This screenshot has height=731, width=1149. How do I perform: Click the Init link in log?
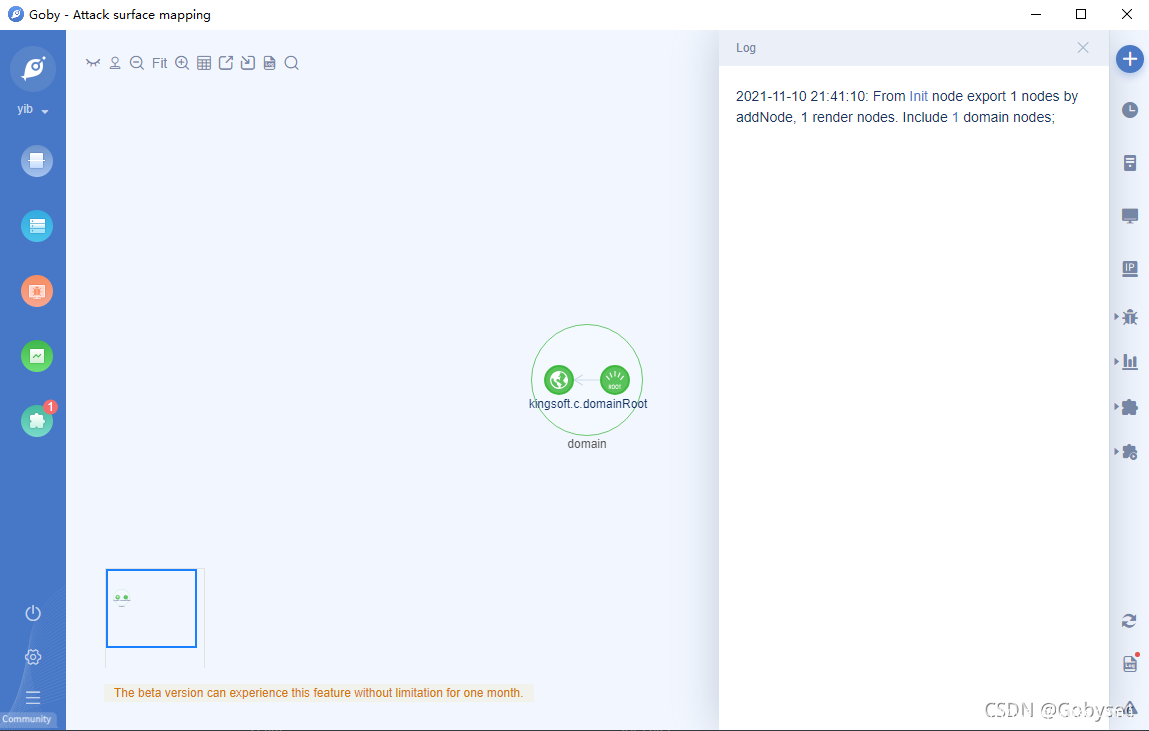[x=918, y=96]
